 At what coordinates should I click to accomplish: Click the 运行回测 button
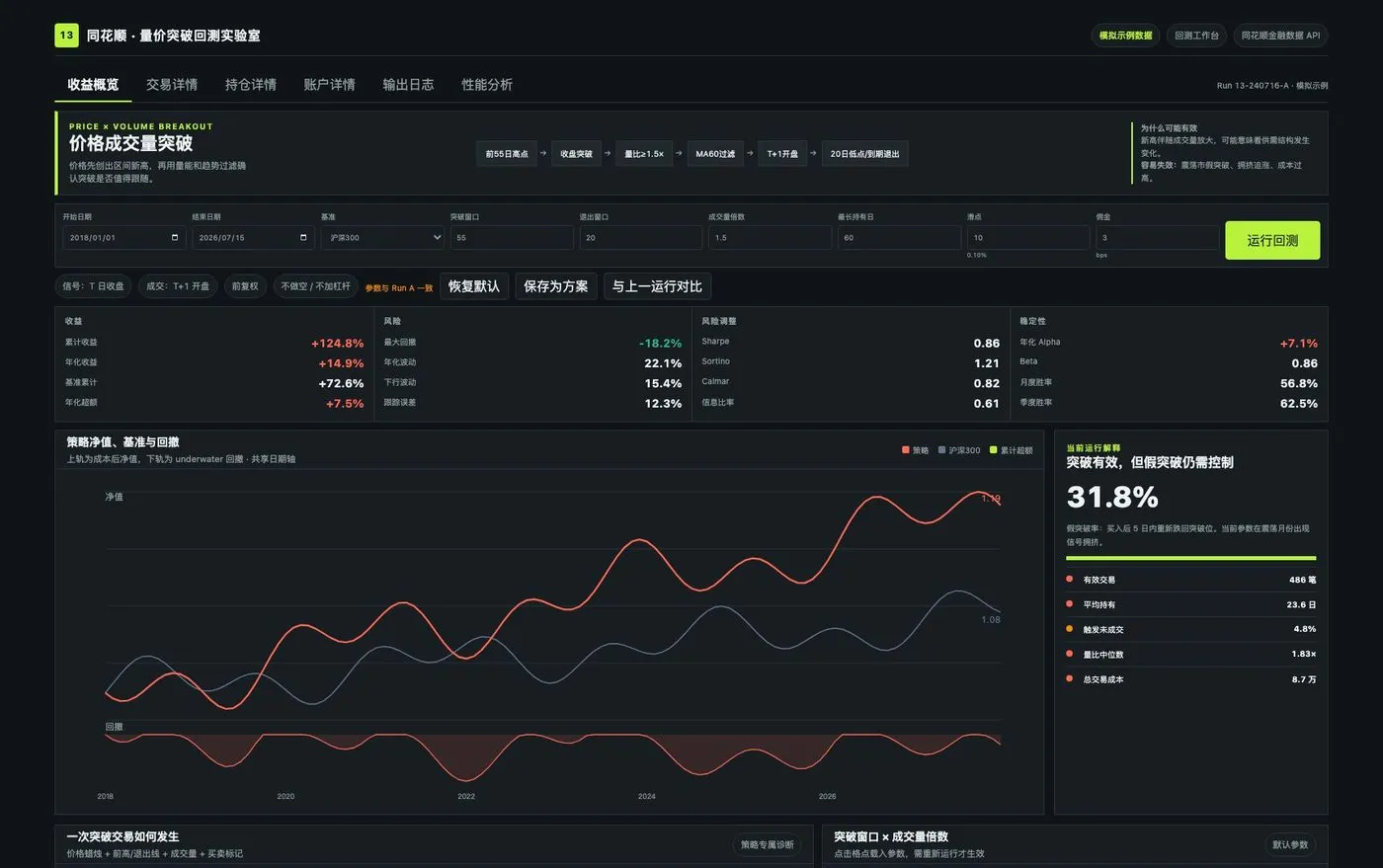pyautogui.click(x=1272, y=240)
